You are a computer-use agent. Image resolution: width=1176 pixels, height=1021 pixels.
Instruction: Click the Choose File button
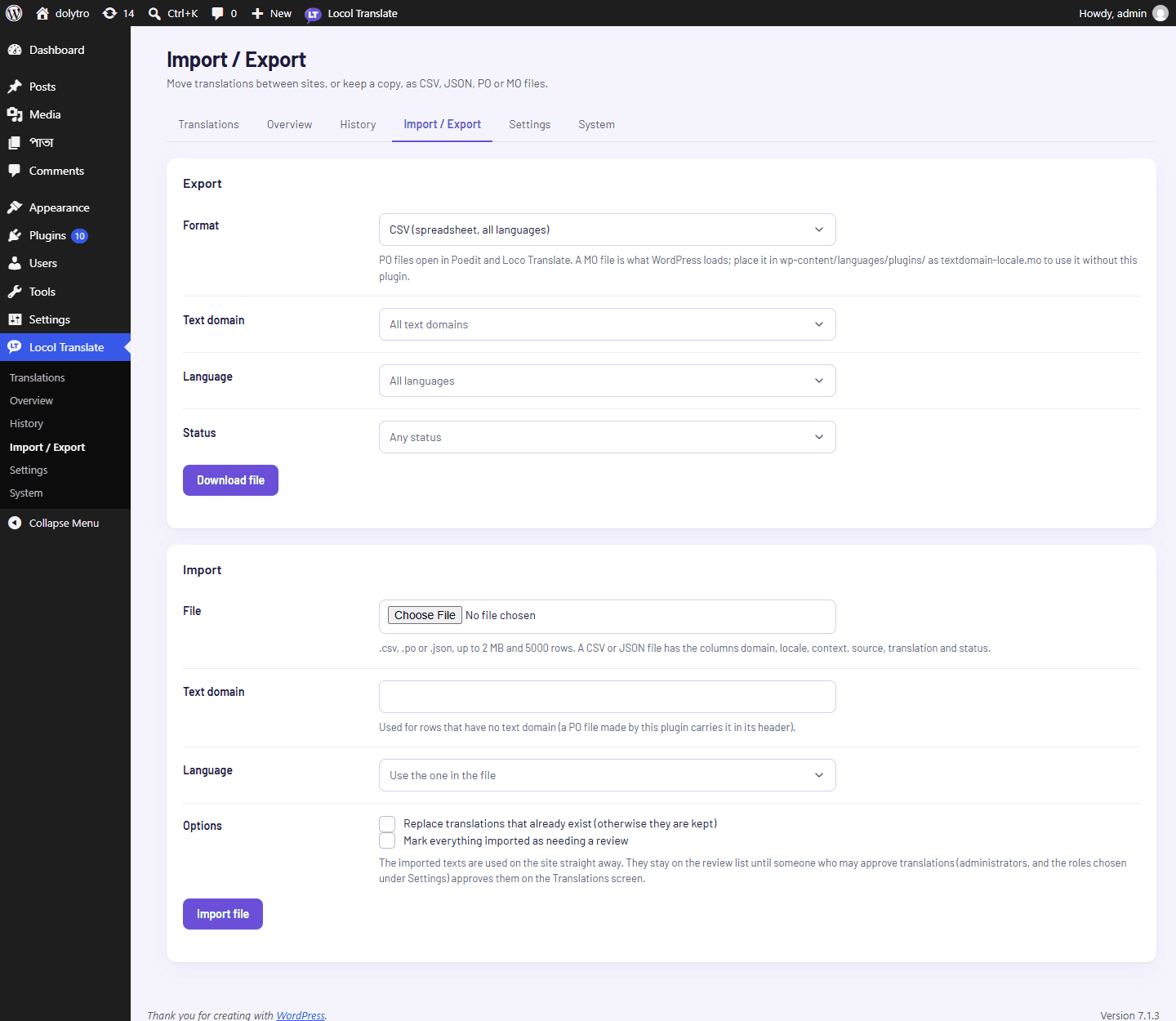(x=425, y=615)
